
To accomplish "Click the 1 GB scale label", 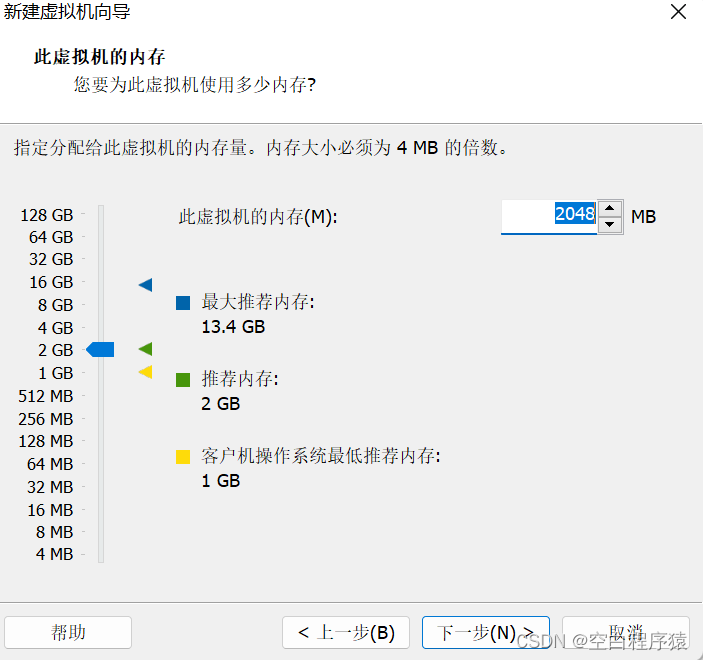I will (55, 373).
